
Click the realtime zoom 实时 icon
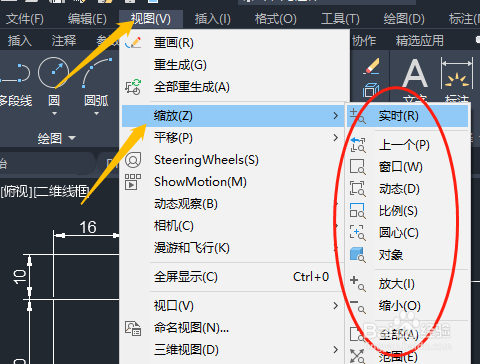point(358,116)
